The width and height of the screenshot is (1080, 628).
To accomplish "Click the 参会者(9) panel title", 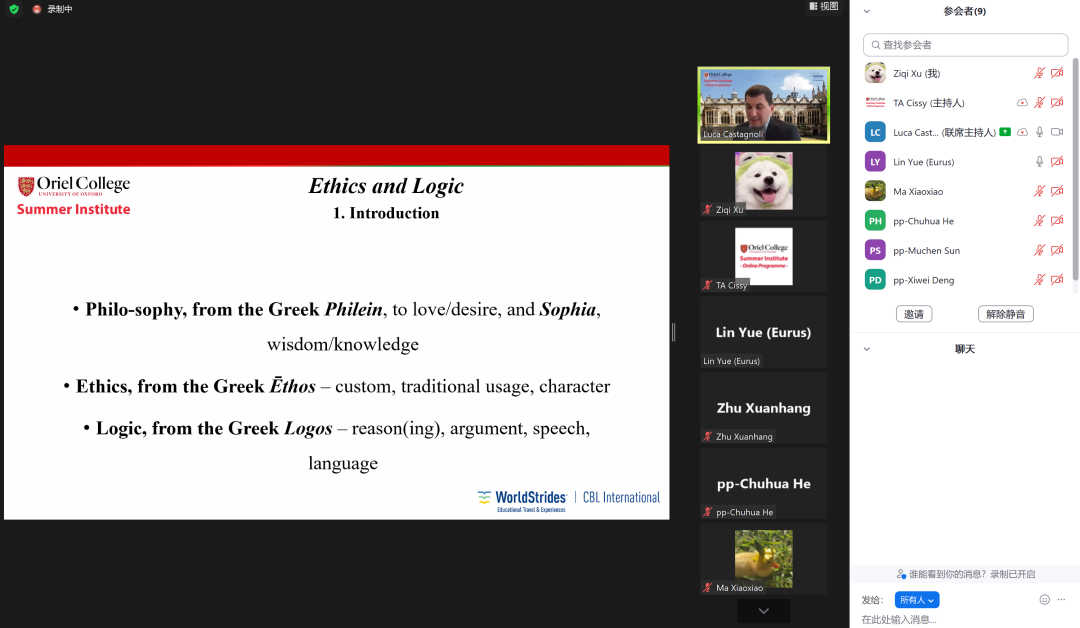I will pos(964,11).
